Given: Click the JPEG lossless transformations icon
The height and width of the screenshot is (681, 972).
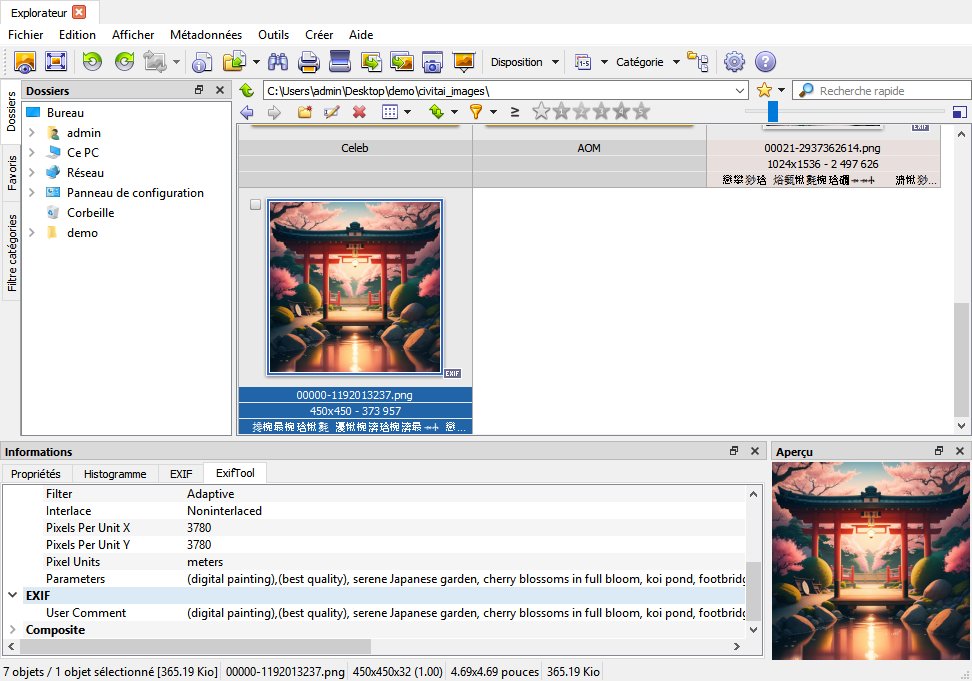Looking at the screenshot, I should click(x=154, y=62).
